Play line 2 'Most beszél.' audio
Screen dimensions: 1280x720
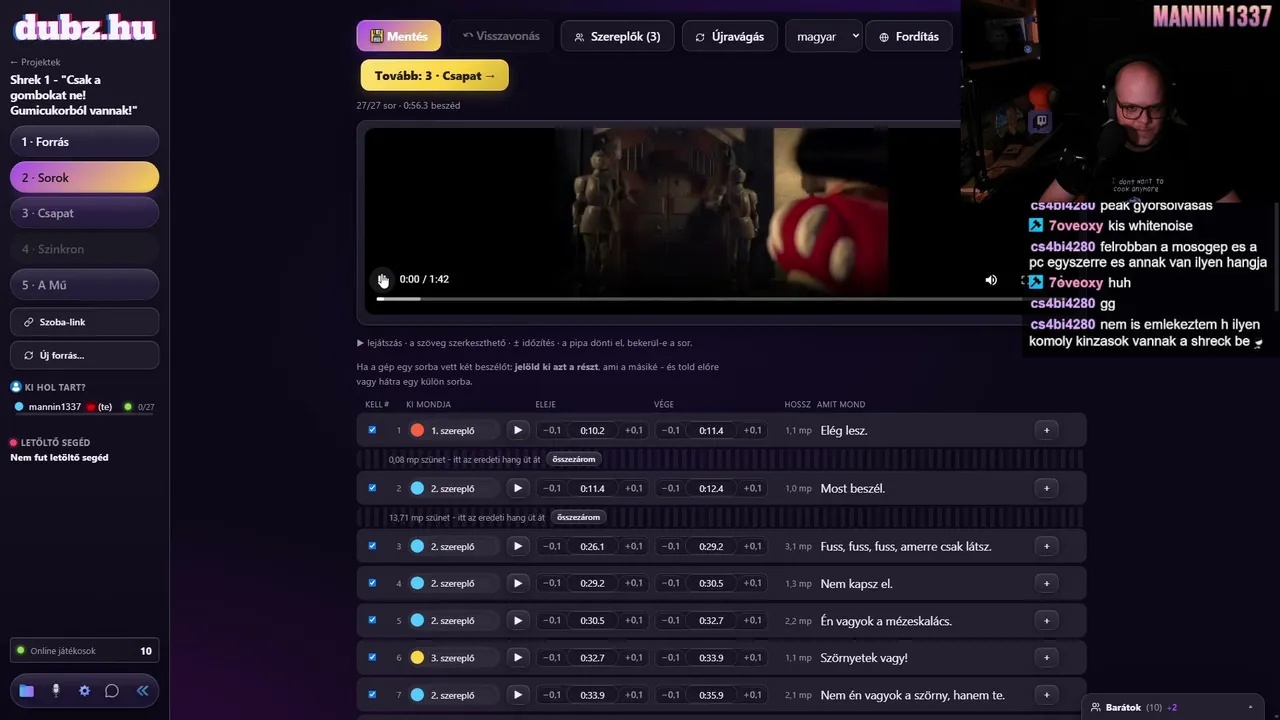click(x=517, y=488)
